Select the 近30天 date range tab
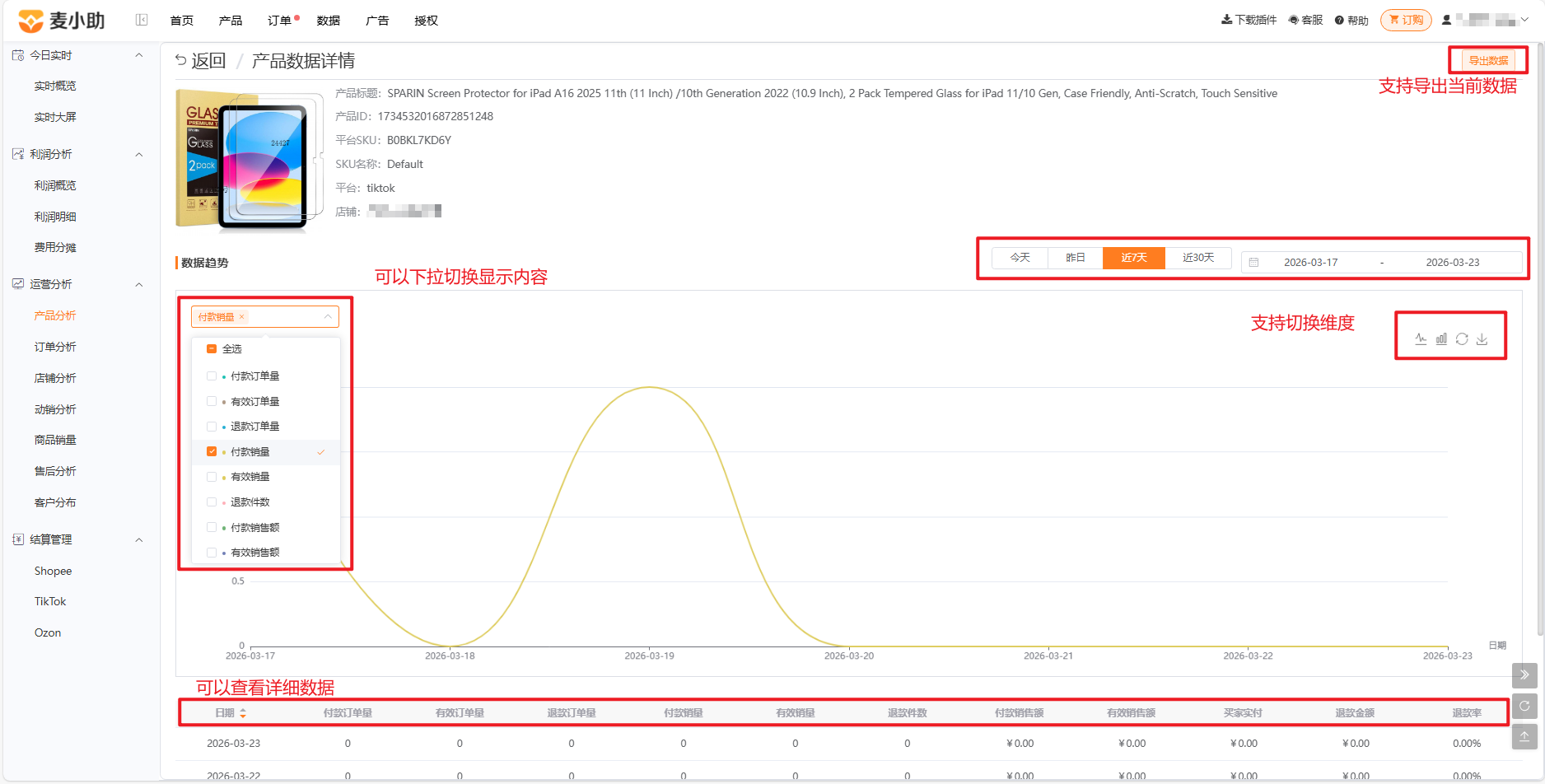 click(1198, 258)
